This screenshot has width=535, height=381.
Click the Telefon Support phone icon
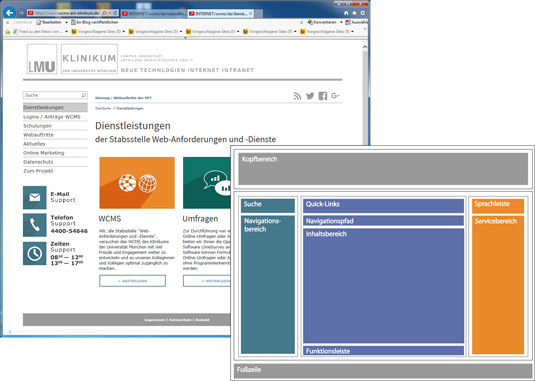[x=35, y=225]
